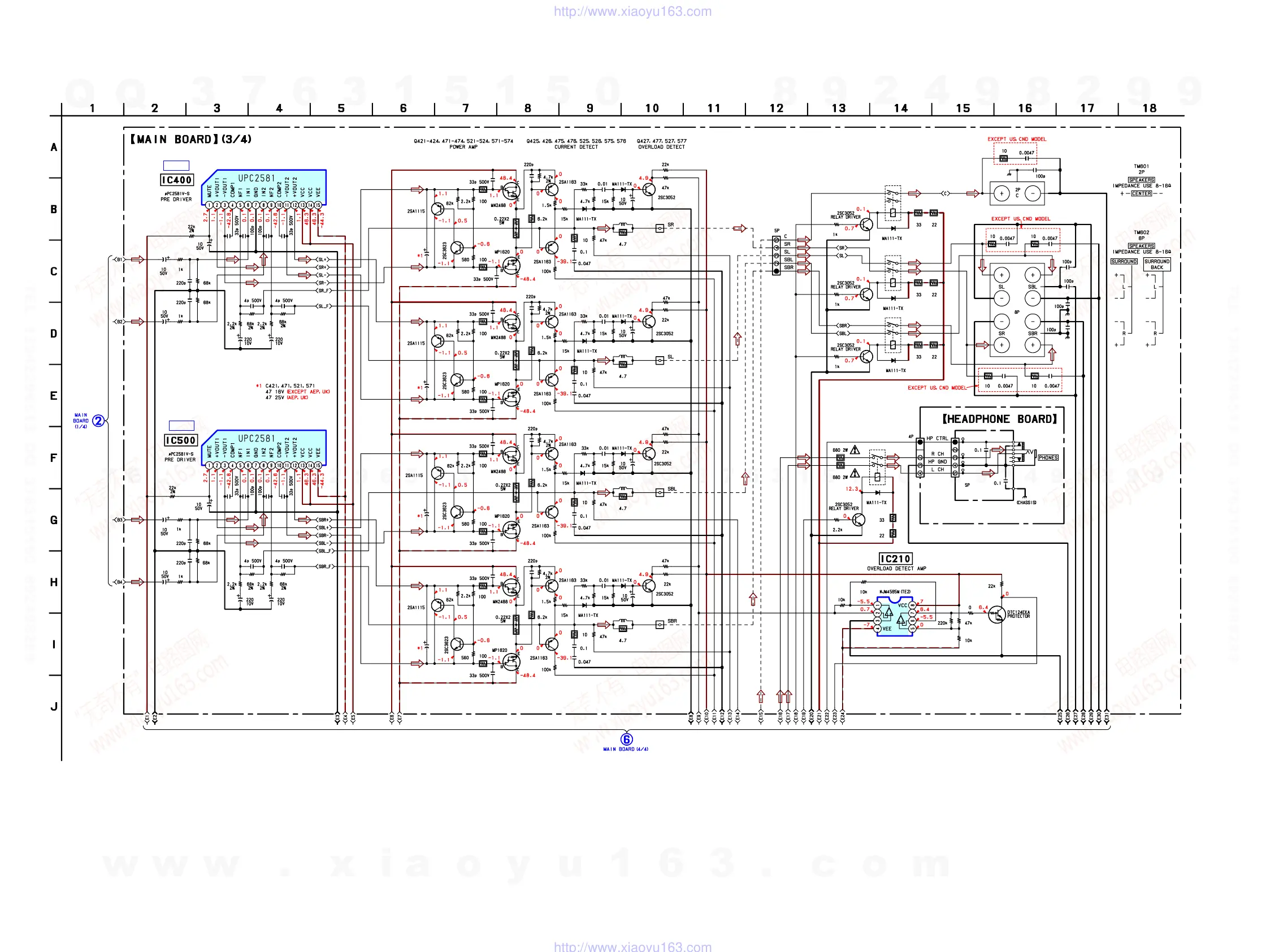
Task: Click the MAIN BOARD (3/4) title
Action: point(190,139)
